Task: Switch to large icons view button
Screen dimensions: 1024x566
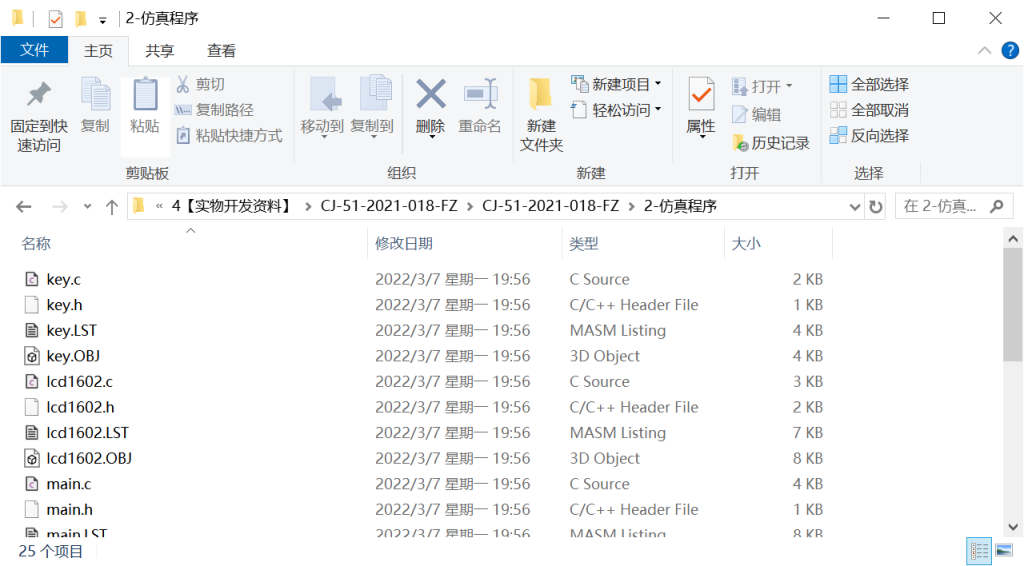Action: coord(1004,551)
